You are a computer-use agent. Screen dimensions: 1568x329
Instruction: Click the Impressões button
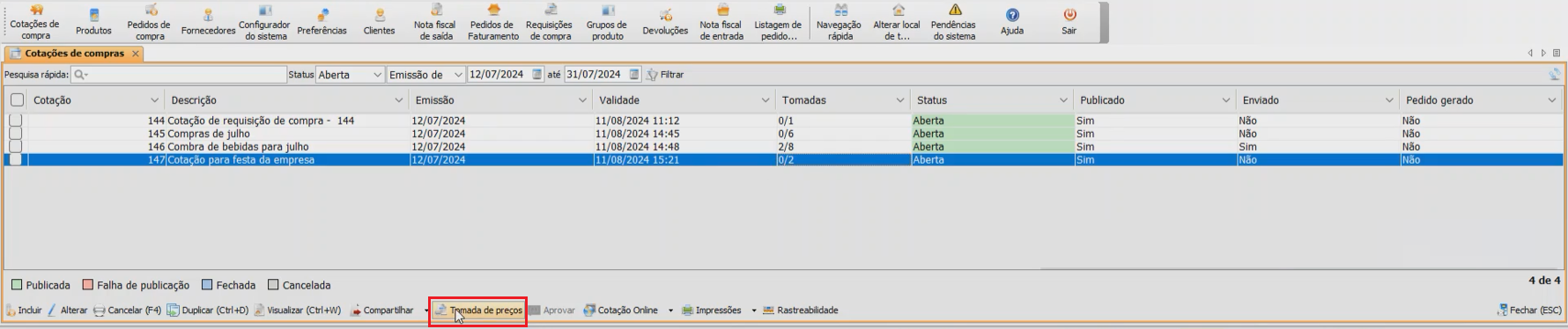712,311
